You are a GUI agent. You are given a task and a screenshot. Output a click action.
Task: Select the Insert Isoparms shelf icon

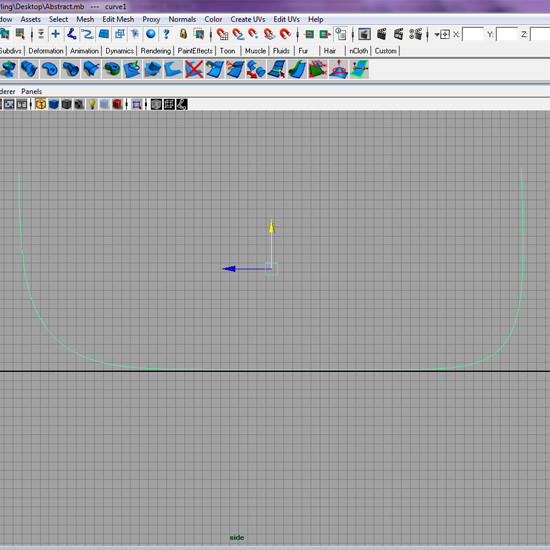pos(276,69)
